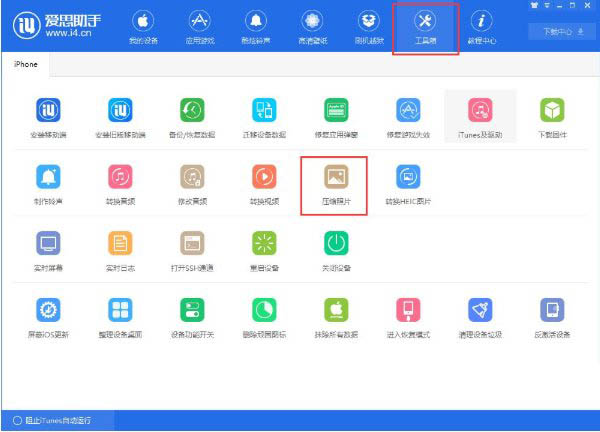Go to 酷炫铃声 ringtones section
This screenshot has height=432, width=600.
tap(256, 28)
